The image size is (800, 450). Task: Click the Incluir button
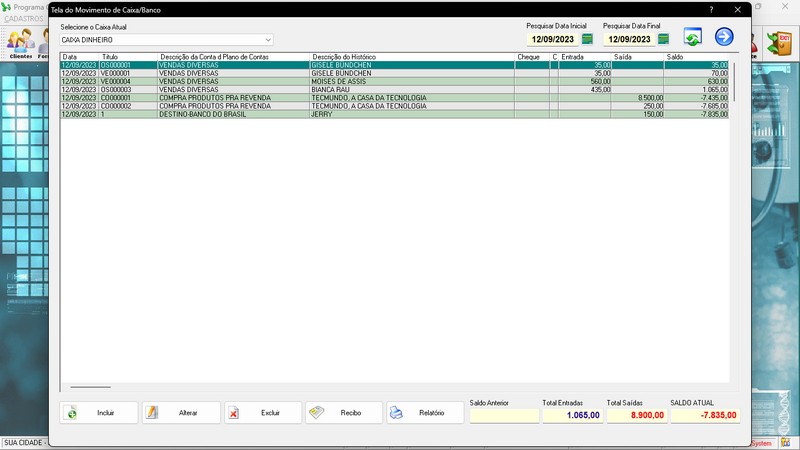tap(99, 412)
